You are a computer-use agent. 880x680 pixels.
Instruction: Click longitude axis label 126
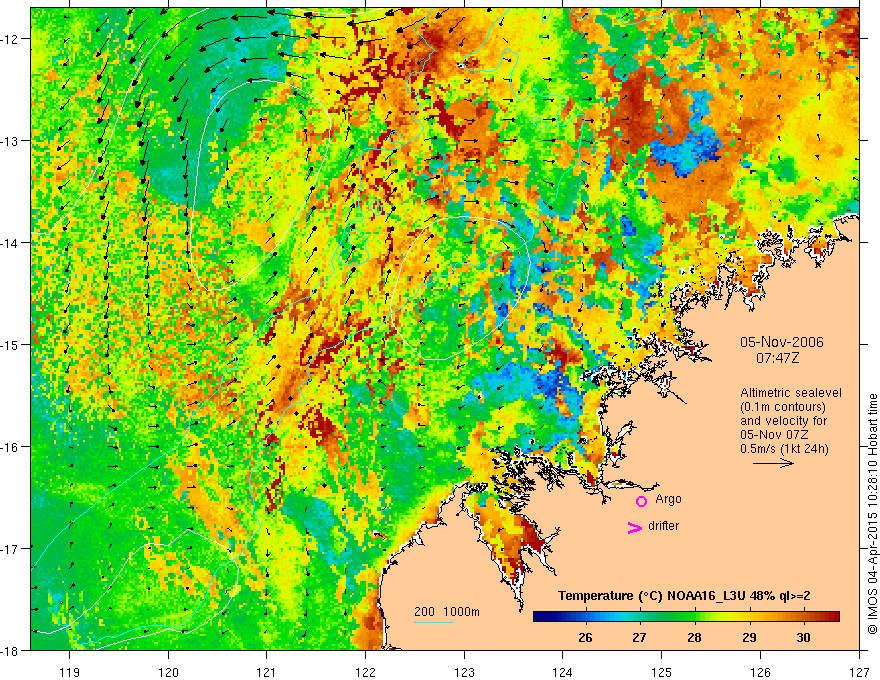click(760, 672)
